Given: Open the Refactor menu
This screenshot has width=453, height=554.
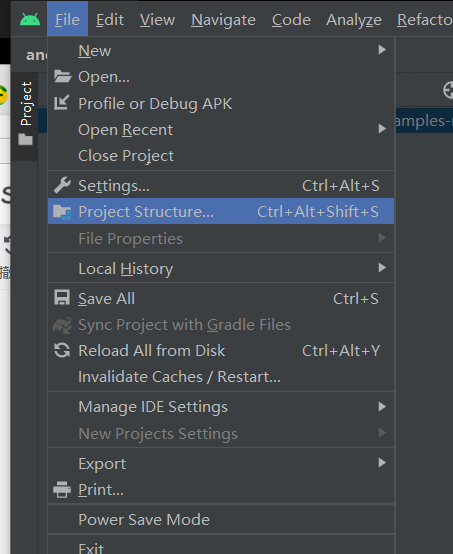Looking at the screenshot, I should pos(425,19).
